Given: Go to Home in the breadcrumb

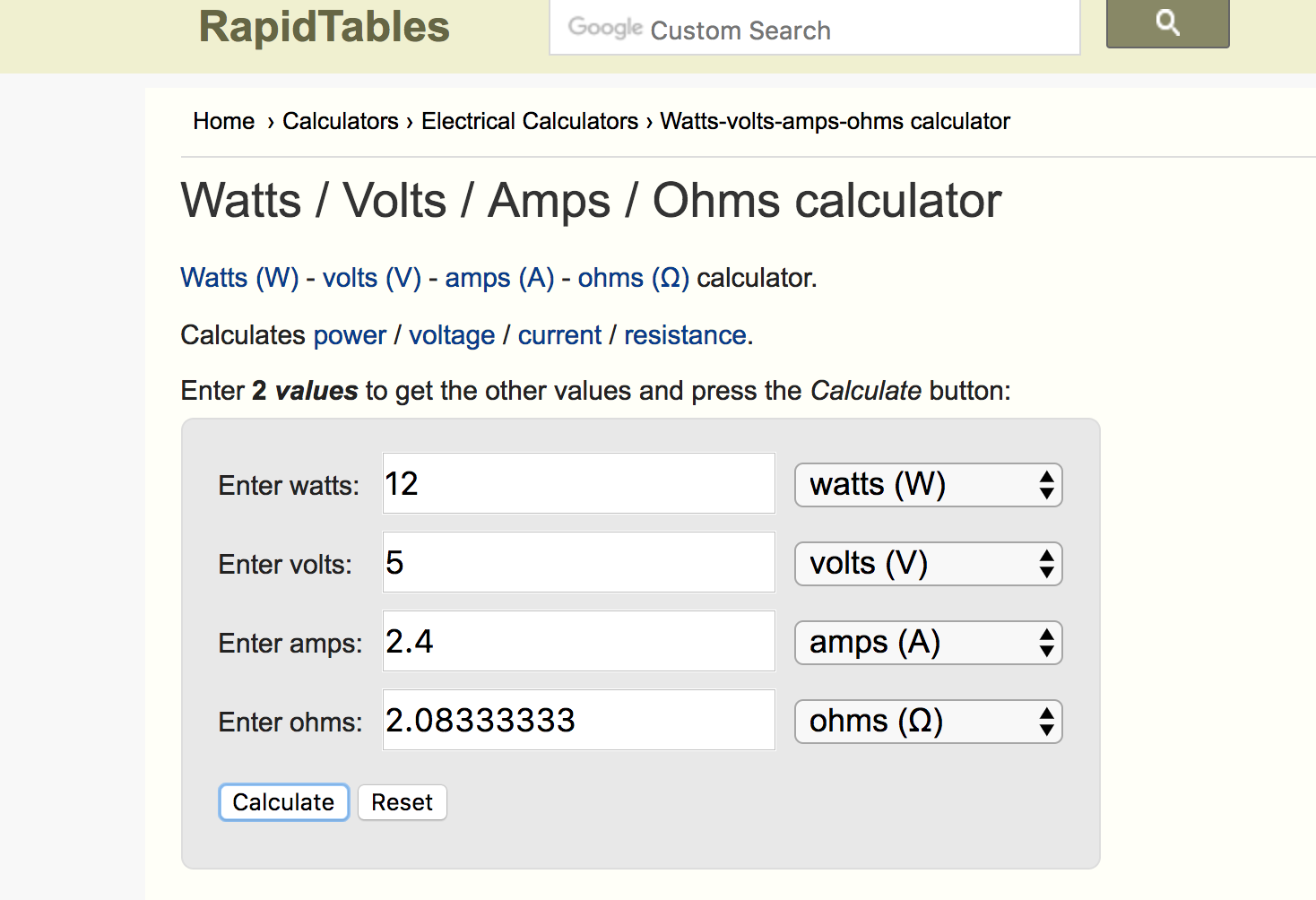Looking at the screenshot, I should 223,121.
